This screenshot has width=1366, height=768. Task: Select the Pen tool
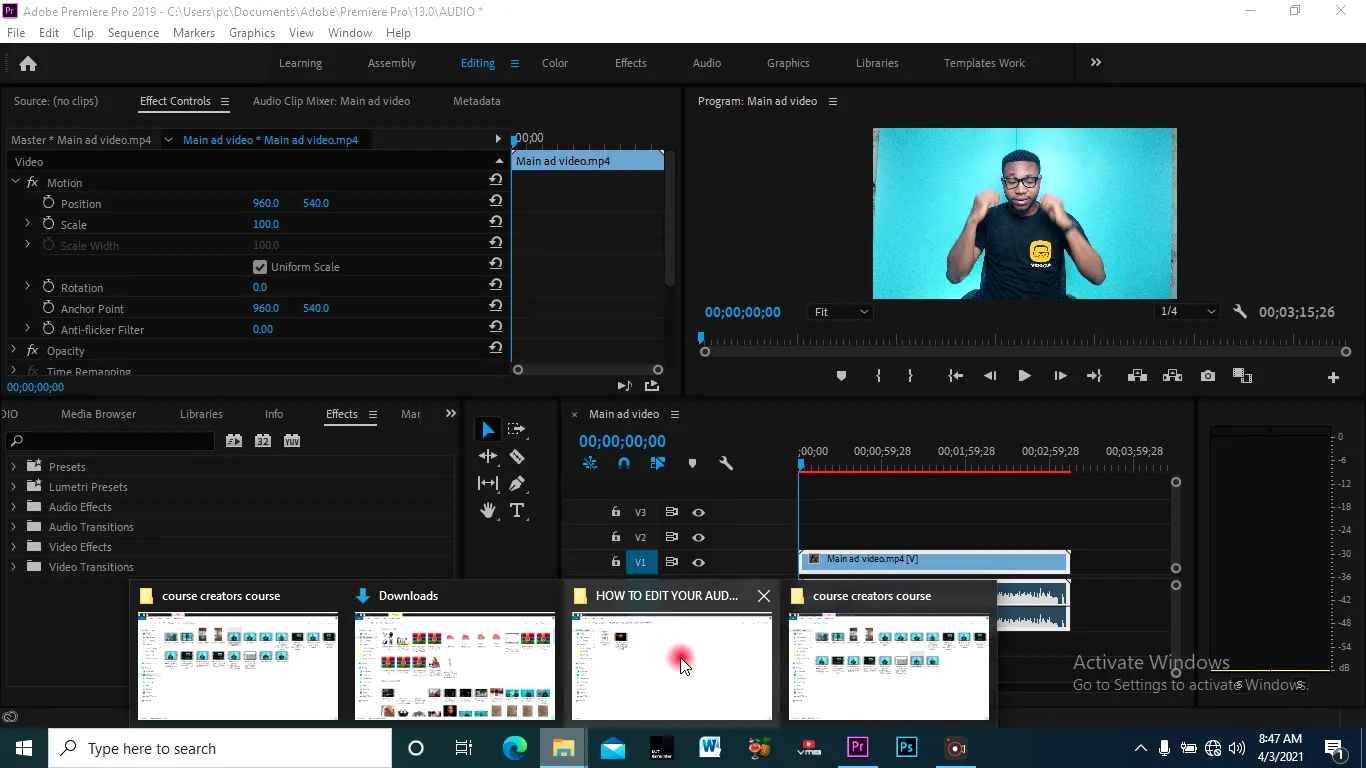pos(517,483)
